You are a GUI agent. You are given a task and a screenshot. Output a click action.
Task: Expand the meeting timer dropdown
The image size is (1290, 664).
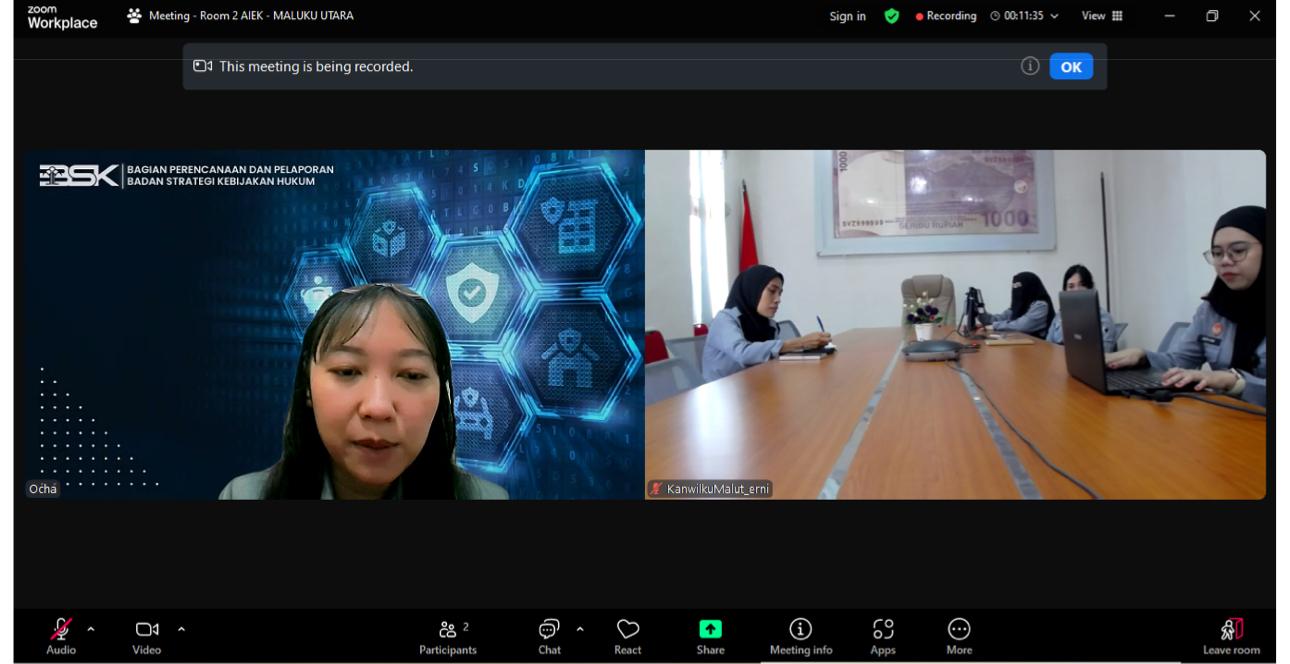coord(1054,16)
